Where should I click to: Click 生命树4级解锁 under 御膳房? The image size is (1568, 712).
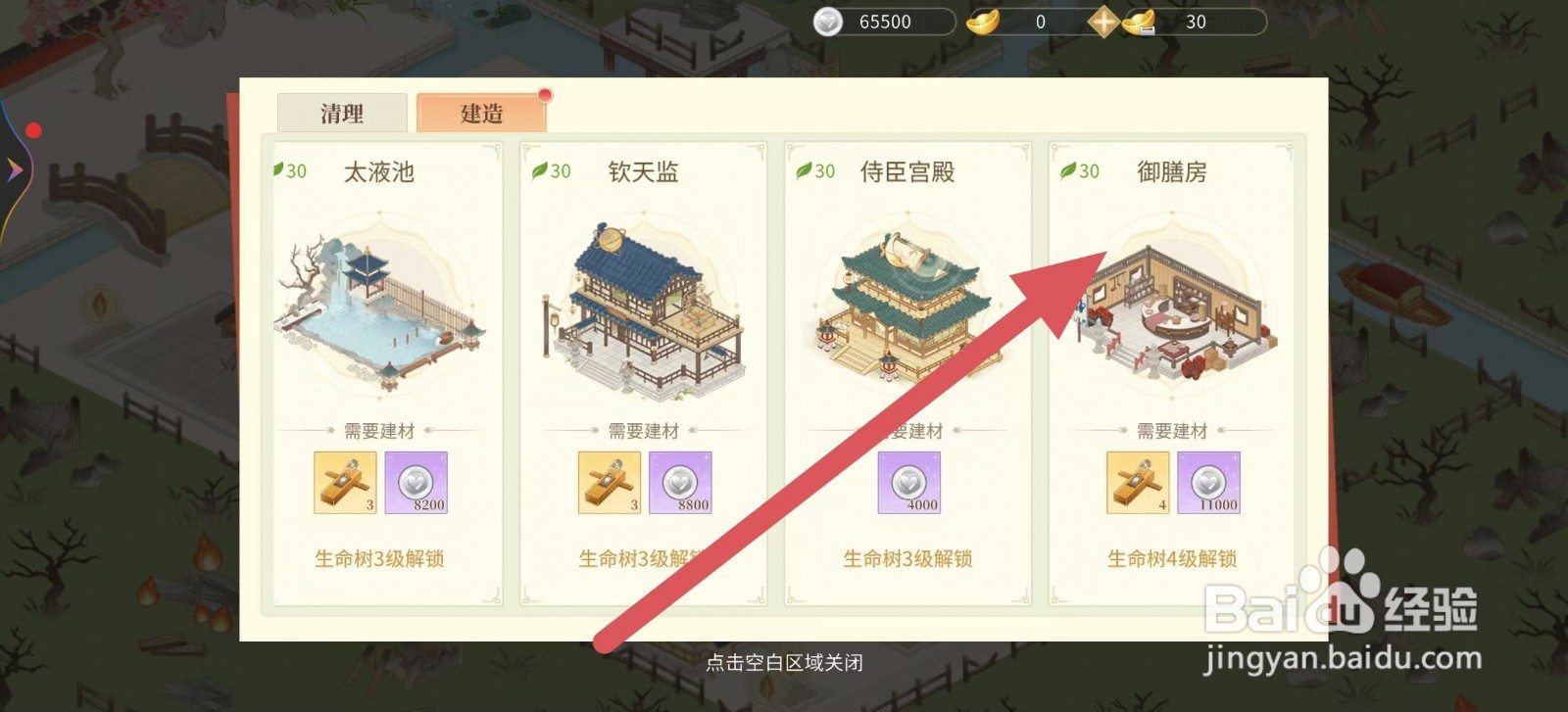point(1172,558)
